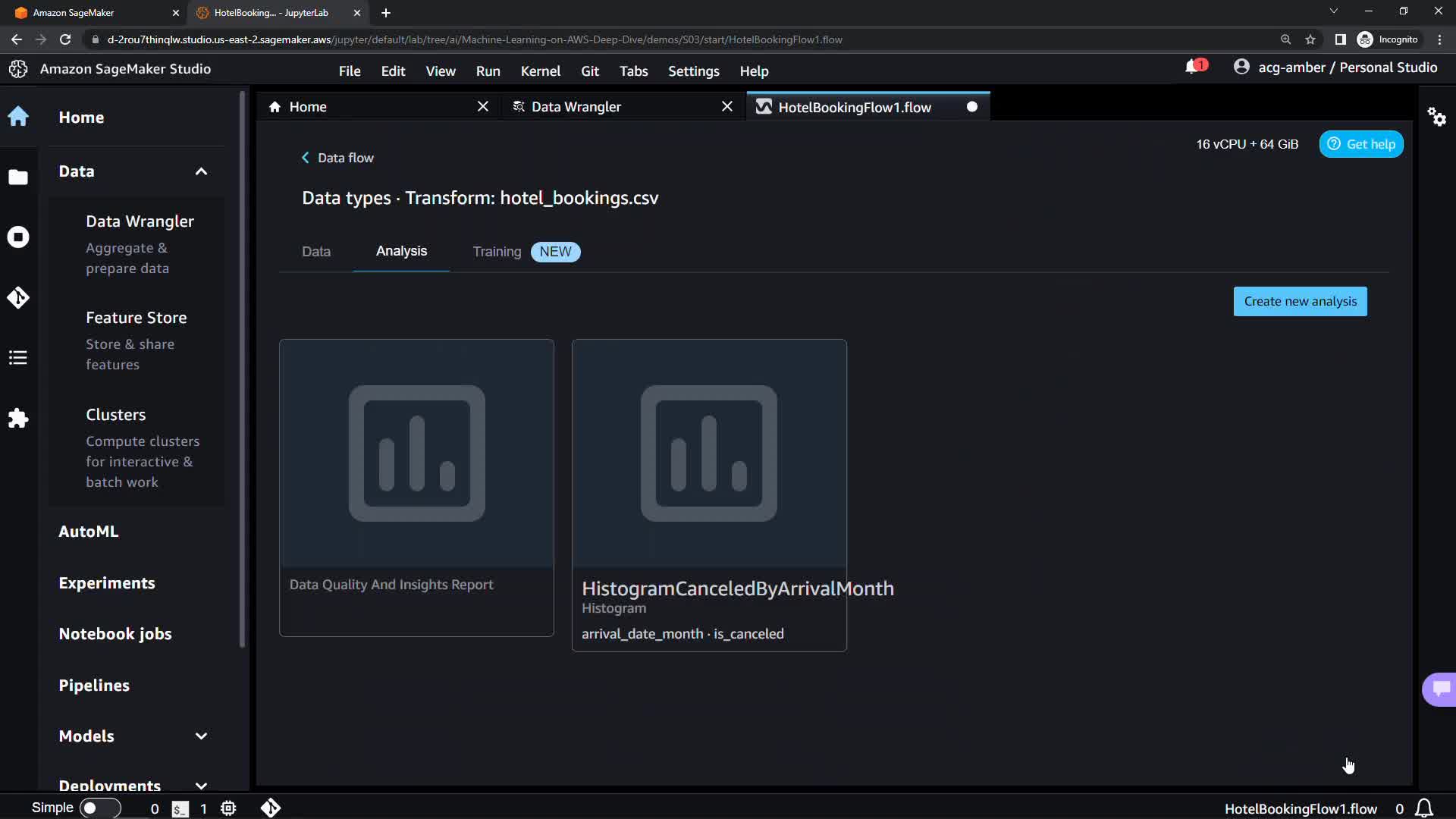Click the Home icon in left sidebar
The image size is (1456, 819).
point(18,117)
